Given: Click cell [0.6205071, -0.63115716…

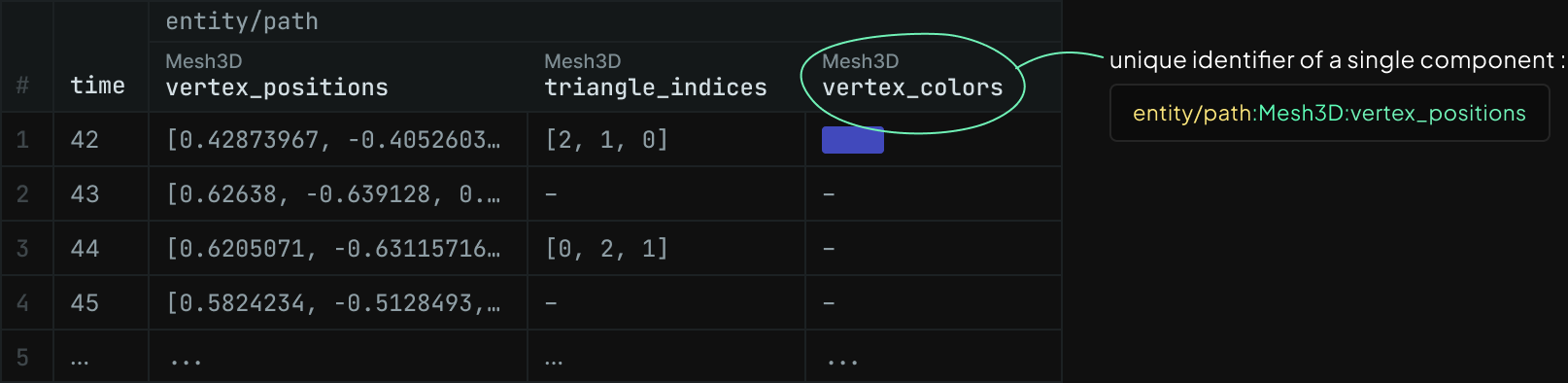Looking at the screenshot, I should 337,249.
